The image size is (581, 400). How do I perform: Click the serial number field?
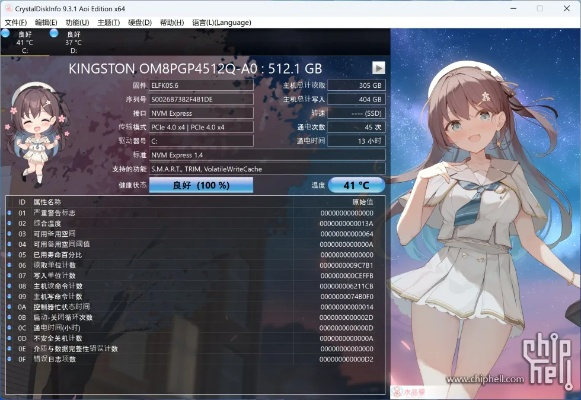(202, 99)
